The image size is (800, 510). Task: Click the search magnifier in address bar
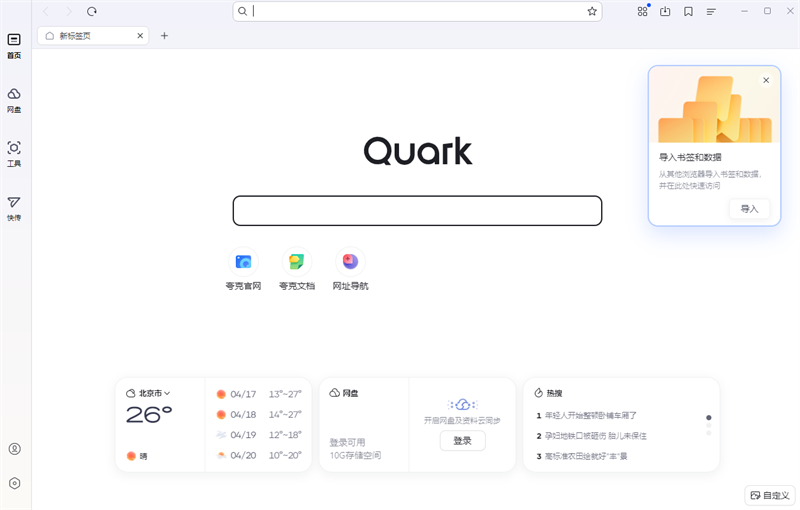243,11
